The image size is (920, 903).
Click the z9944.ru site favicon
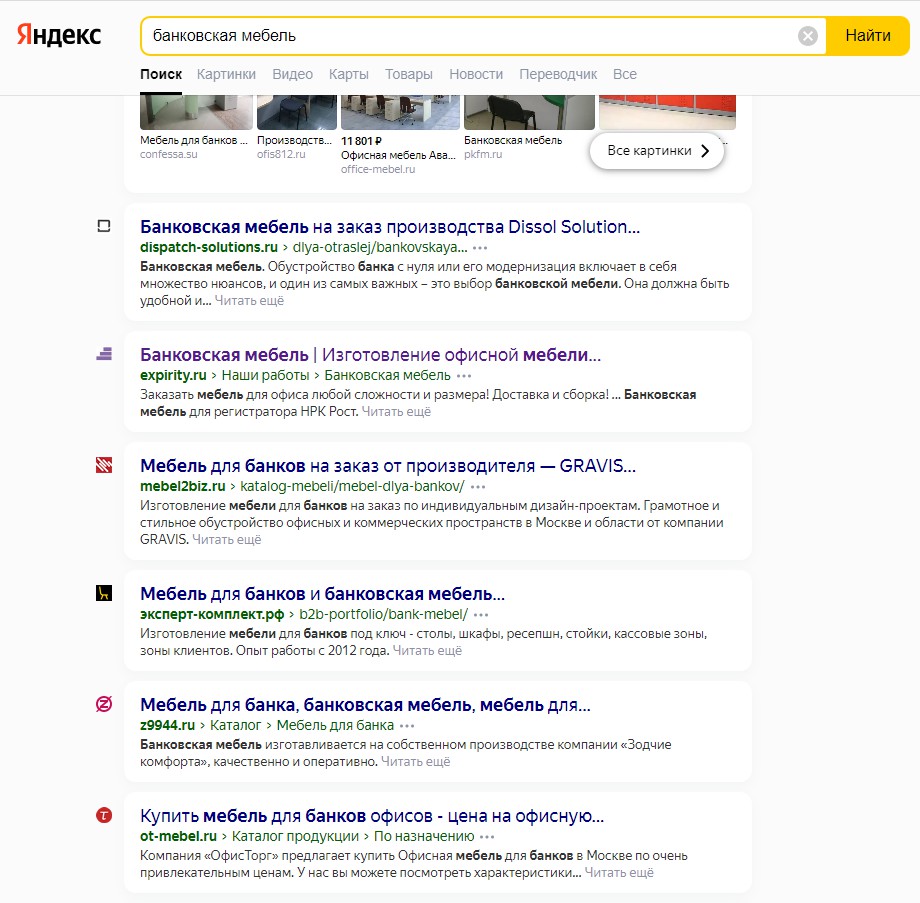tap(104, 704)
